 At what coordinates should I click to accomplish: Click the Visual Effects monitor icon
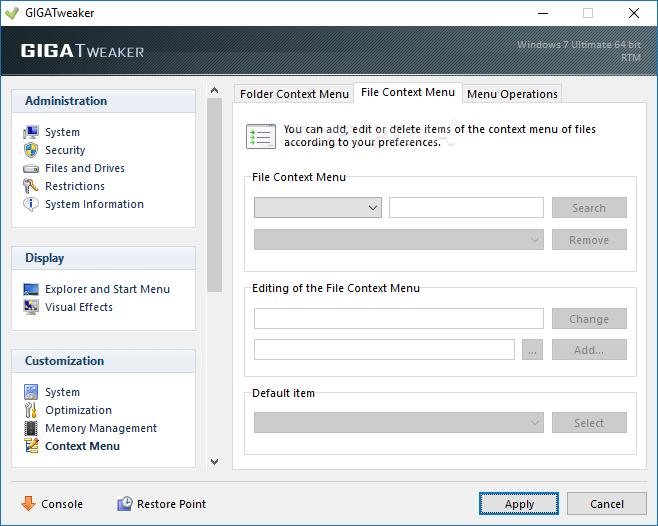point(31,307)
